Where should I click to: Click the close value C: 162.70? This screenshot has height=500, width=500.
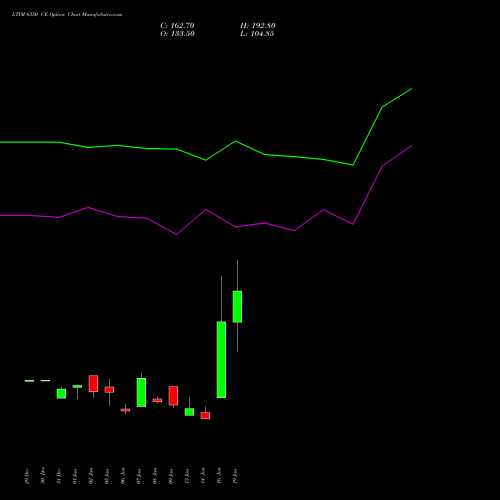coord(177,26)
